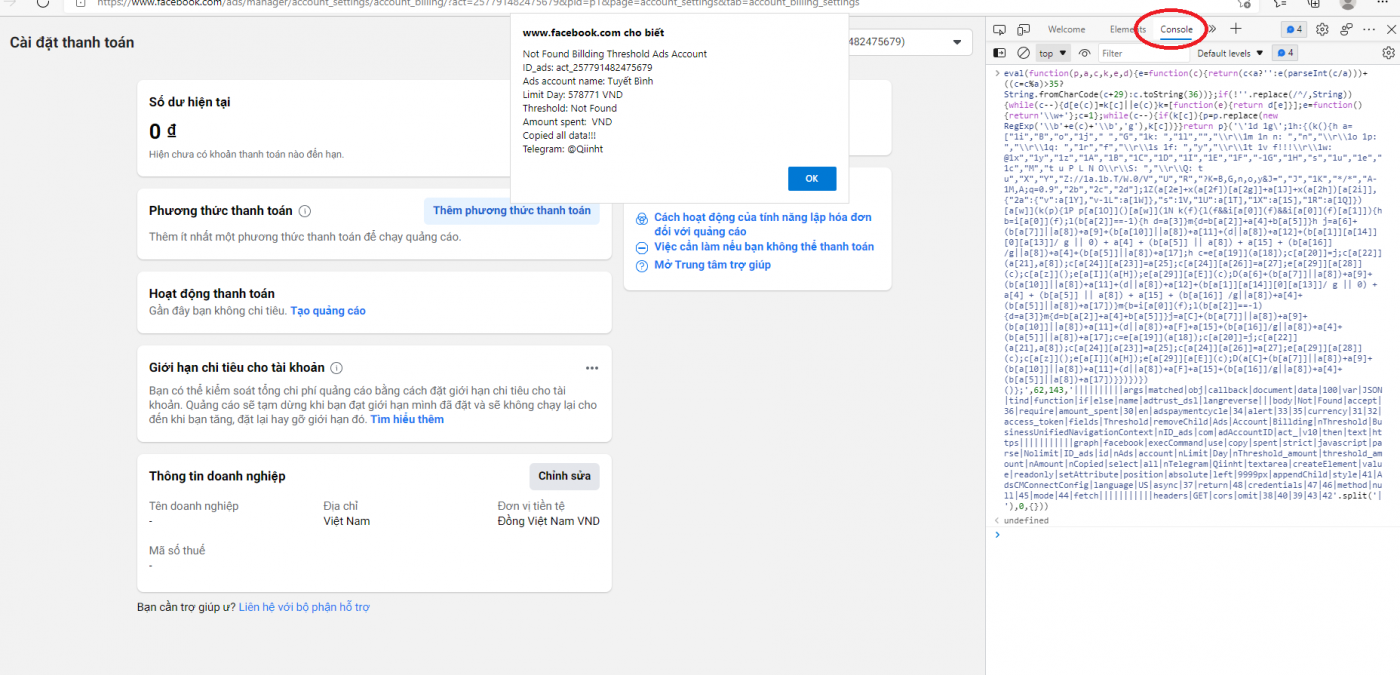
Task: Open the three-dots menu of spending limit card
Action: coord(592,368)
